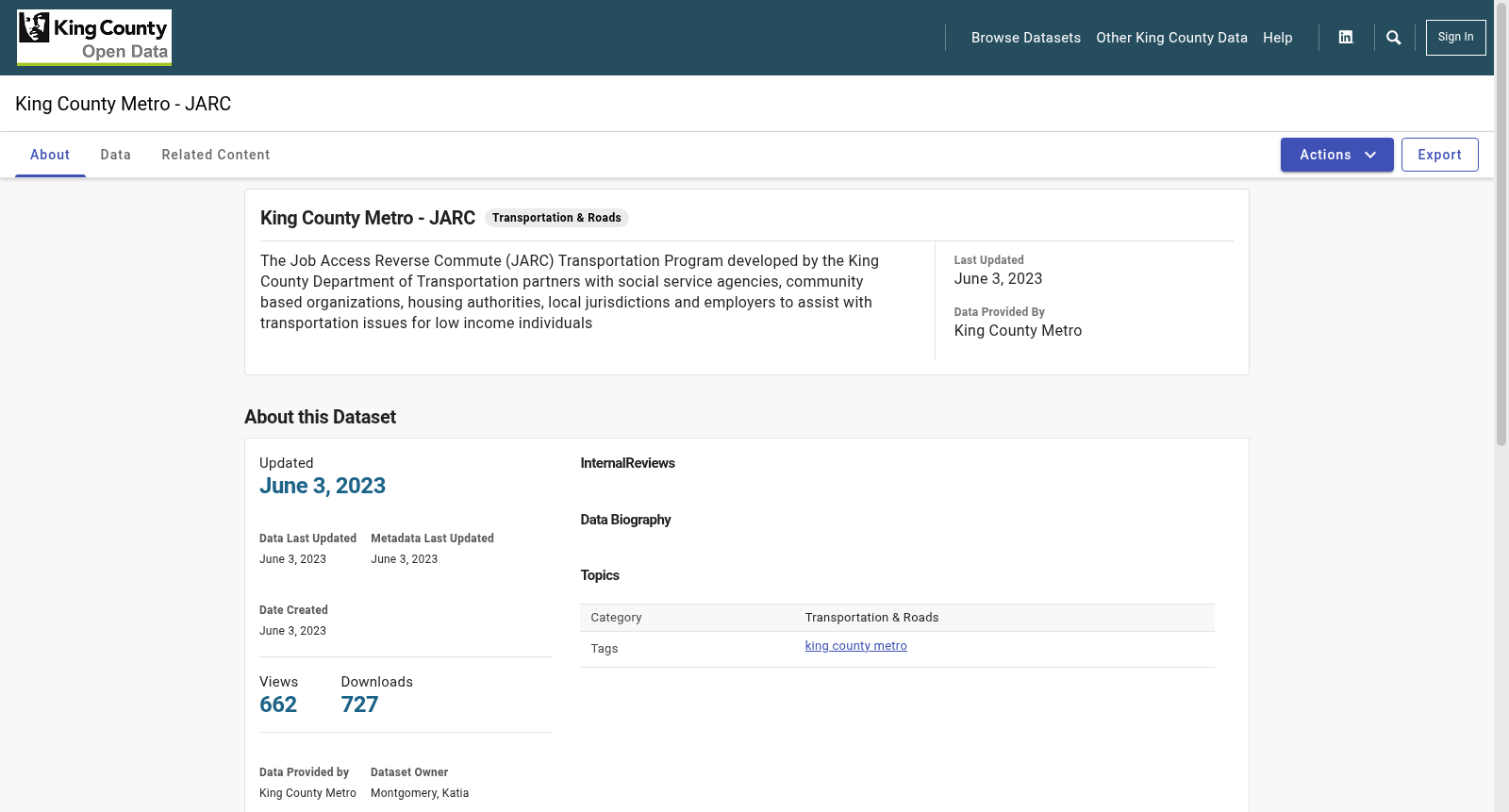The height and width of the screenshot is (812, 1509).
Task: Click the King County Metro - JARC page title
Action: (123, 104)
